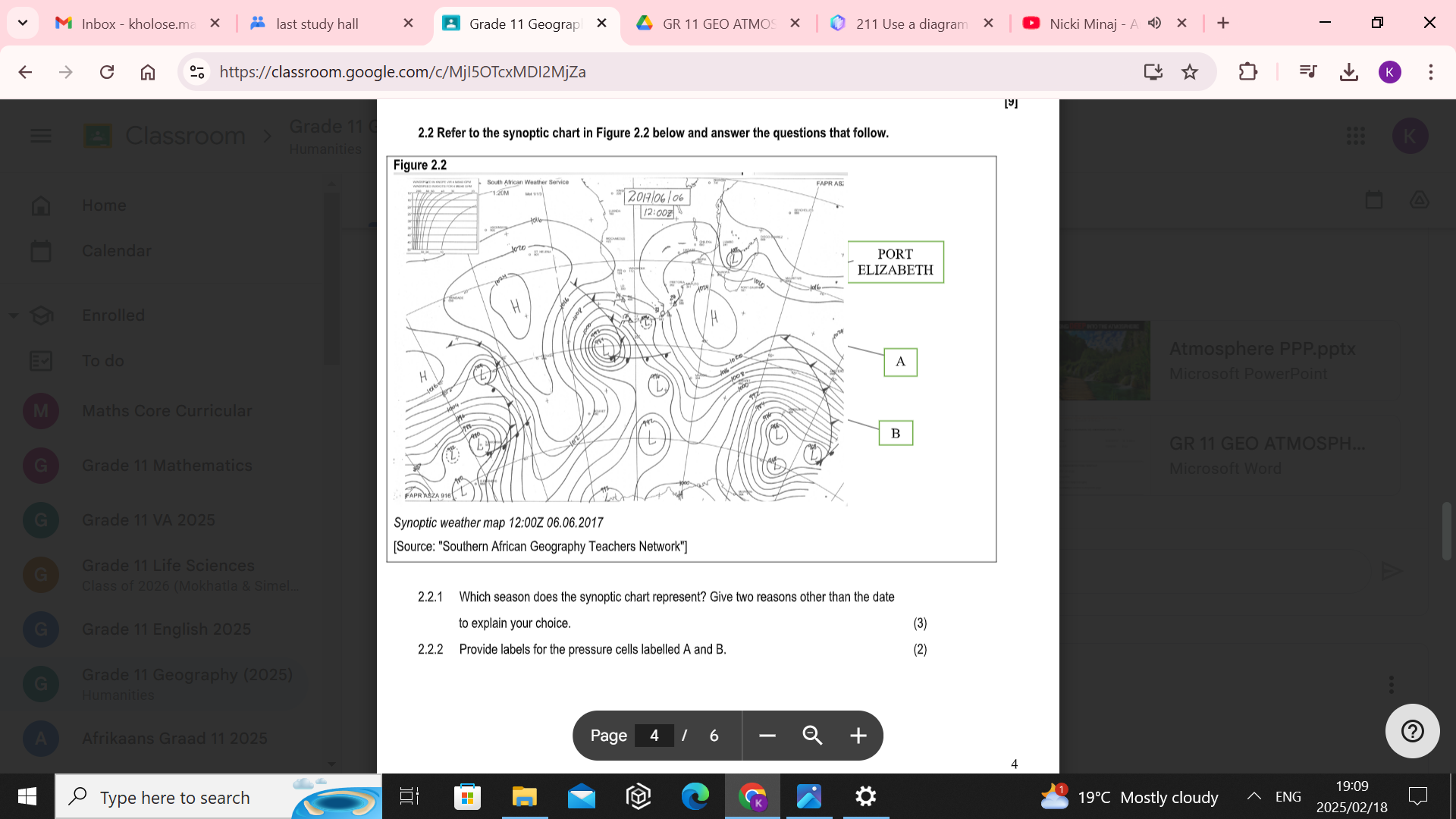Screen dimensions: 1456x819
Task: Click the page number input field
Action: (654, 736)
